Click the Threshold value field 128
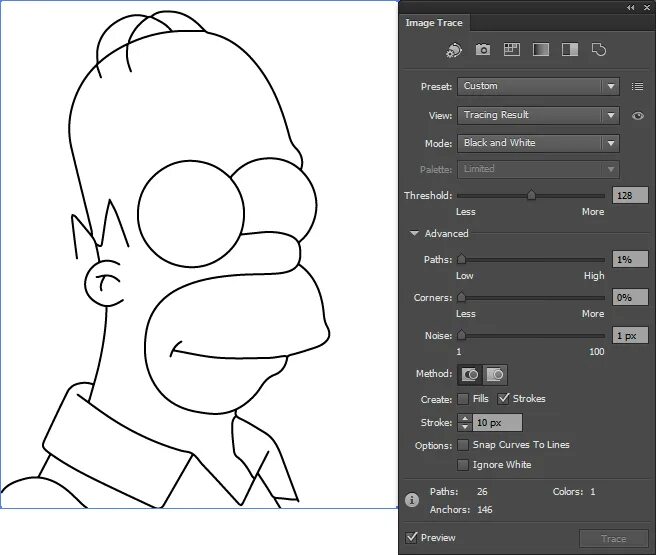Image resolution: width=656 pixels, height=555 pixels. (630, 195)
